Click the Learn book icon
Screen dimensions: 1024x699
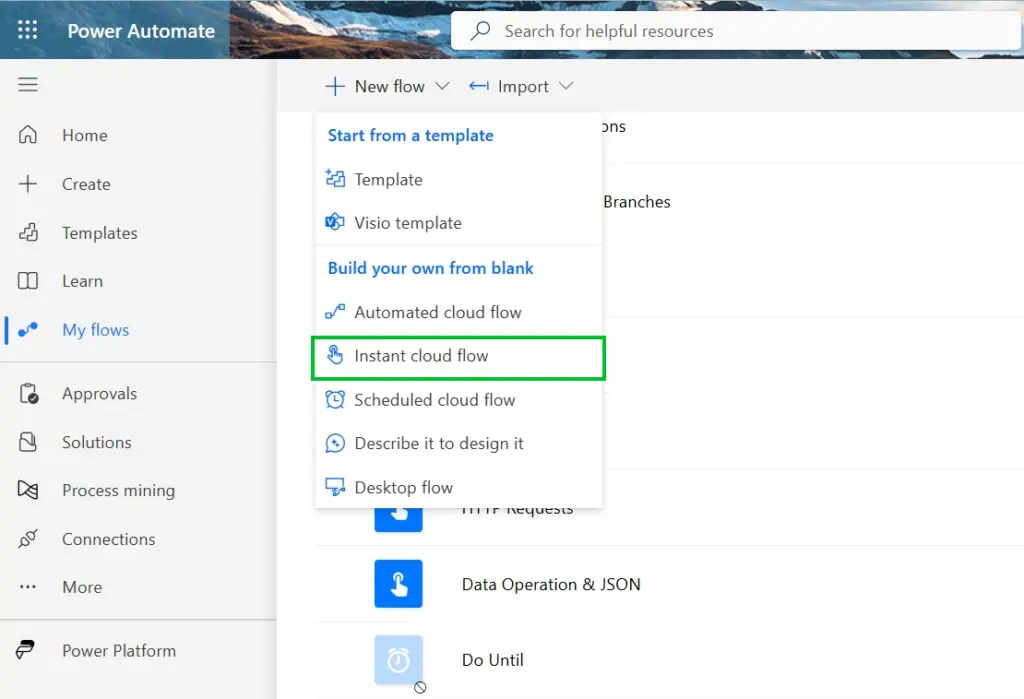point(27,281)
